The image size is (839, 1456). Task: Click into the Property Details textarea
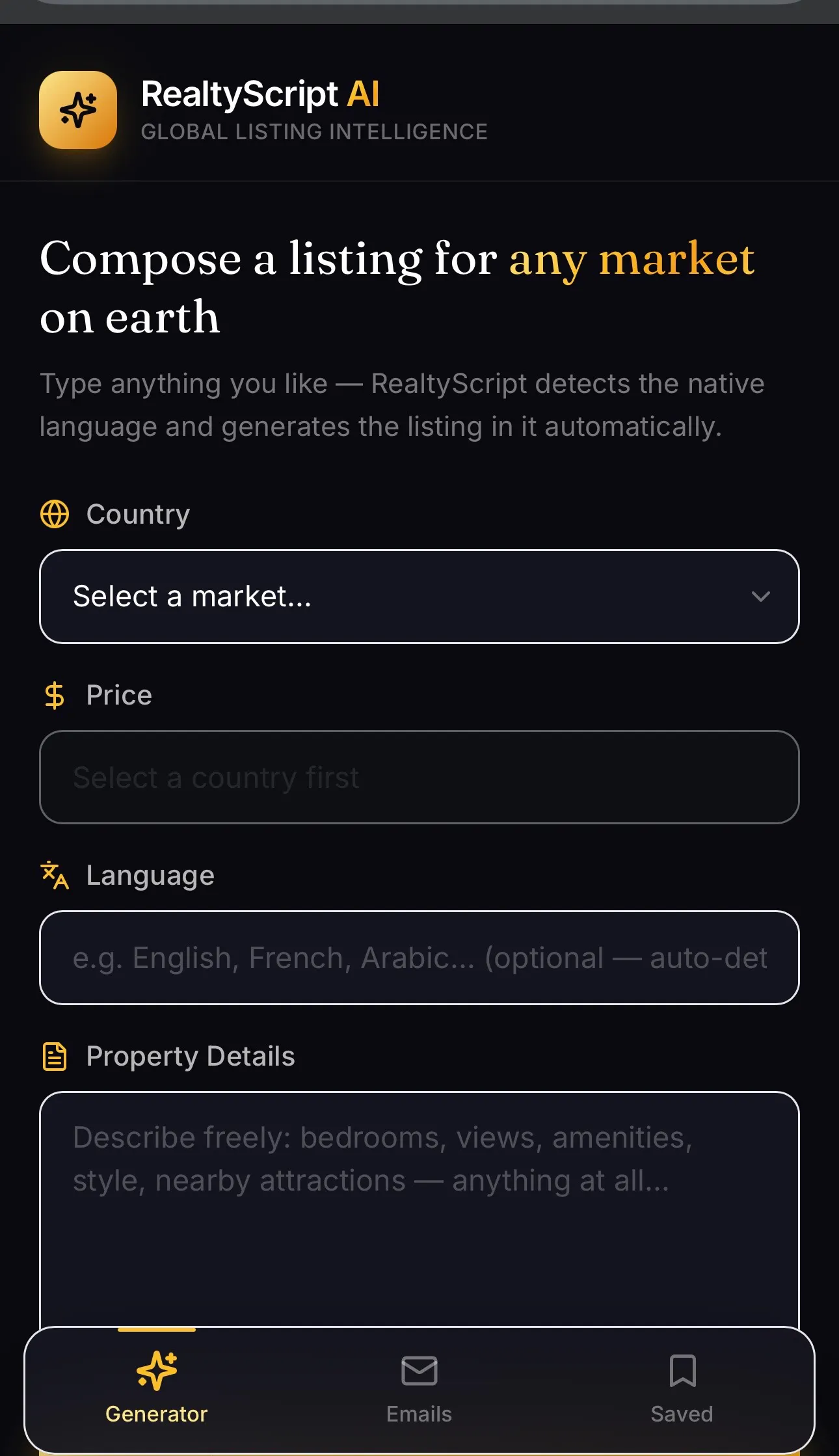[419, 1210]
